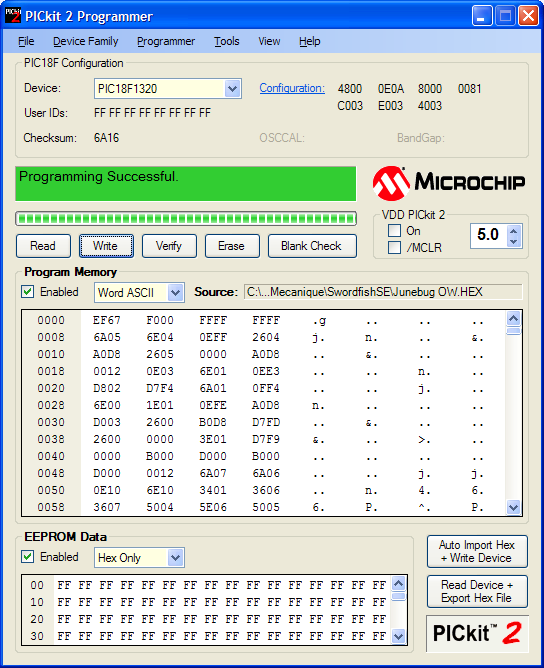Disable the EEPROM Data Enabled checkbox
The image size is (544, 668).
coord(28,557)
